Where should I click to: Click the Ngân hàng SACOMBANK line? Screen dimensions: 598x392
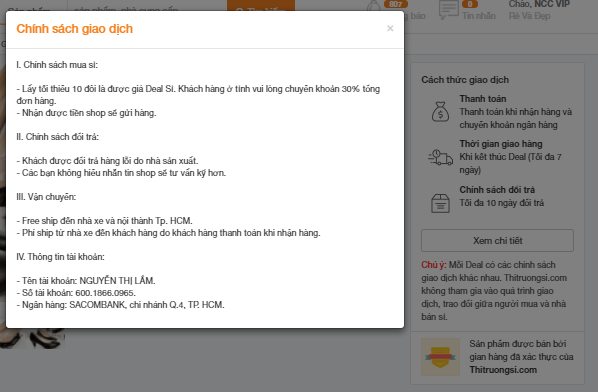121,305
